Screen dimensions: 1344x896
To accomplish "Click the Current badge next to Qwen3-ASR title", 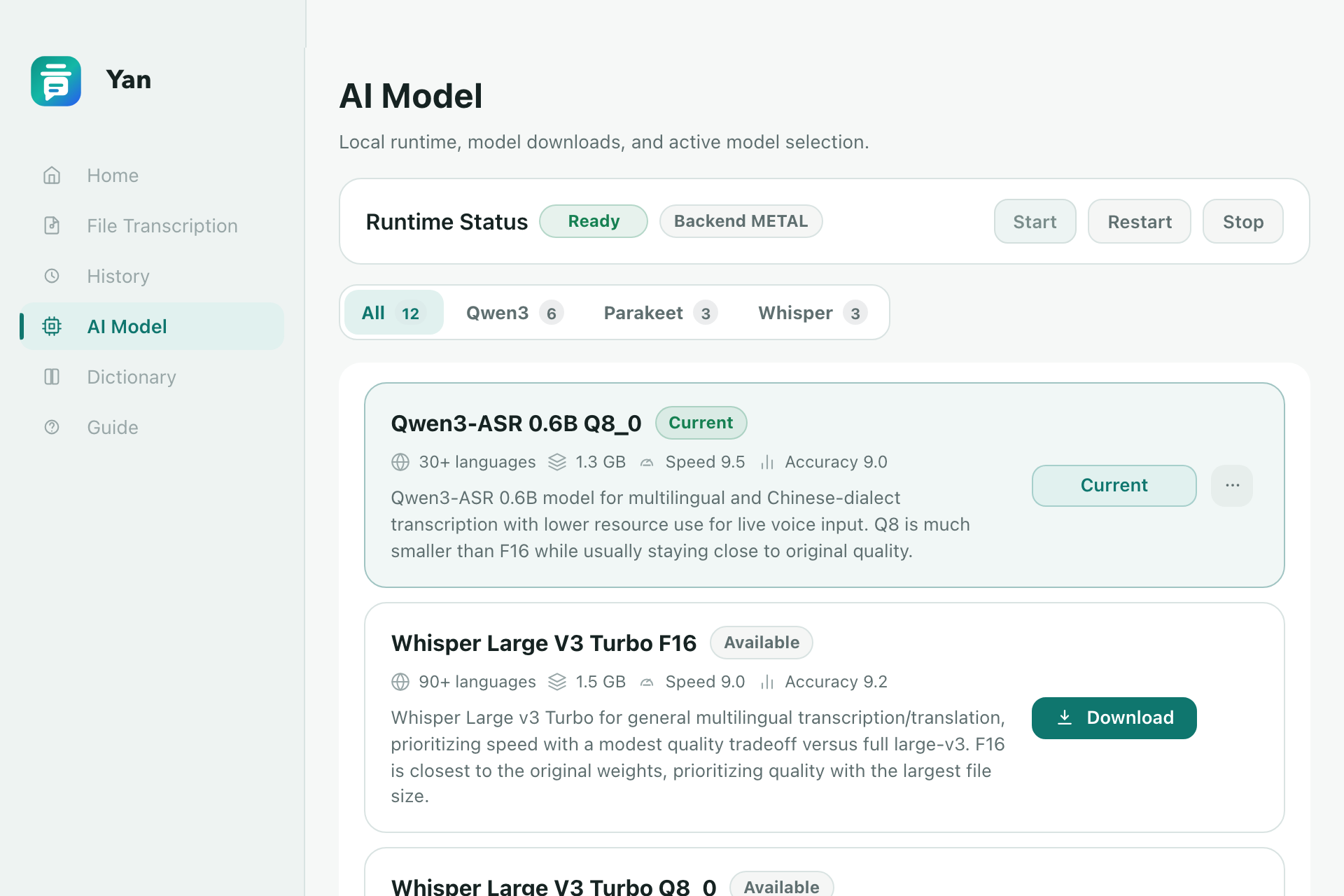I will (x=701, y=423).
